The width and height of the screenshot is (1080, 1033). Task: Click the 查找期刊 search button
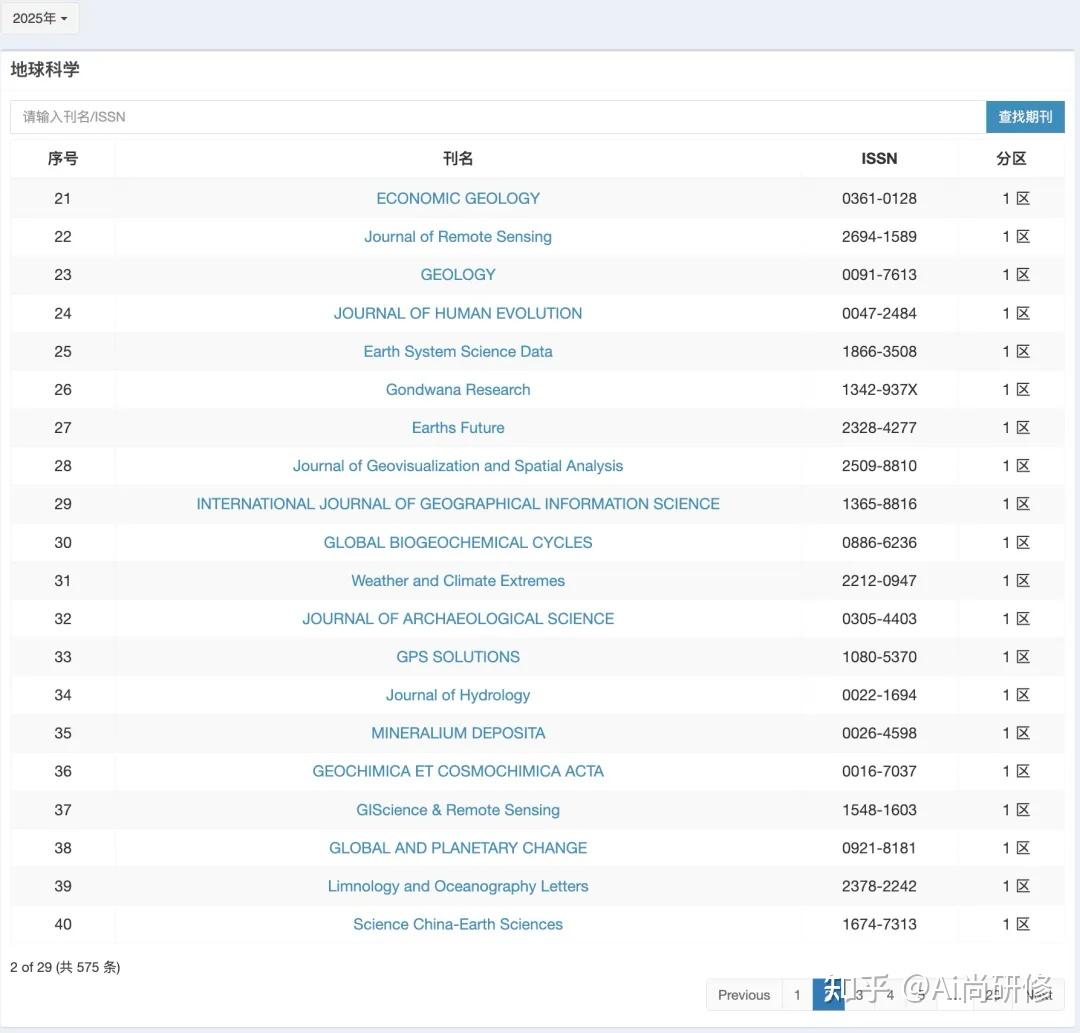point(1025,117)
